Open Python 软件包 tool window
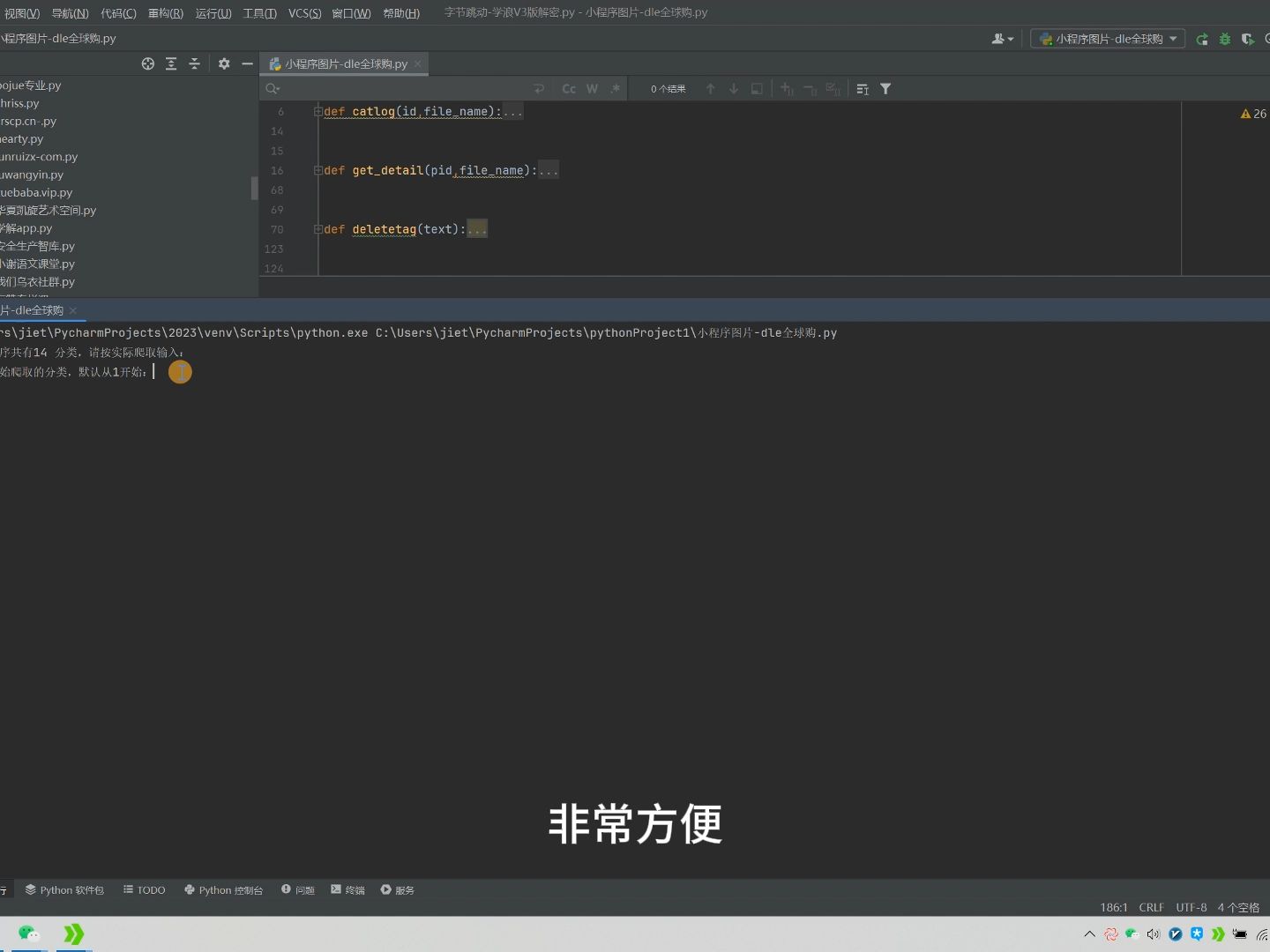The height and width of the screenshot is (952, 1270). click(x=64, y=890)
